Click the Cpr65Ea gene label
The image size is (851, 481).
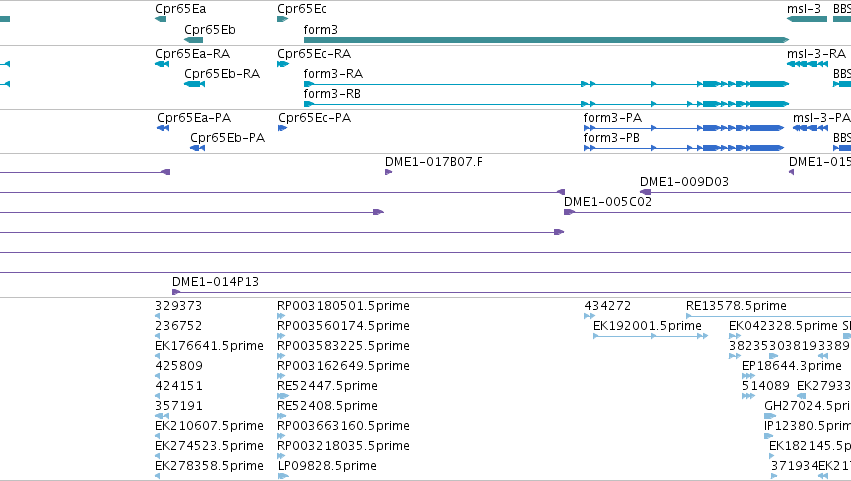(x=180, y=9)
